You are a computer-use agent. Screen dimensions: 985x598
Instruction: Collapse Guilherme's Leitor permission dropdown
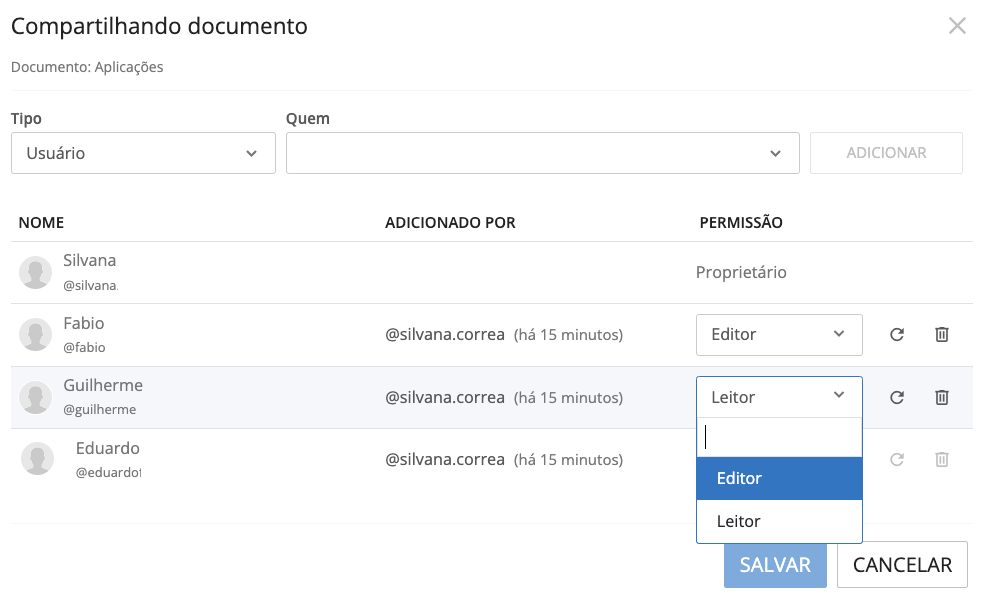tap(778, 397)
